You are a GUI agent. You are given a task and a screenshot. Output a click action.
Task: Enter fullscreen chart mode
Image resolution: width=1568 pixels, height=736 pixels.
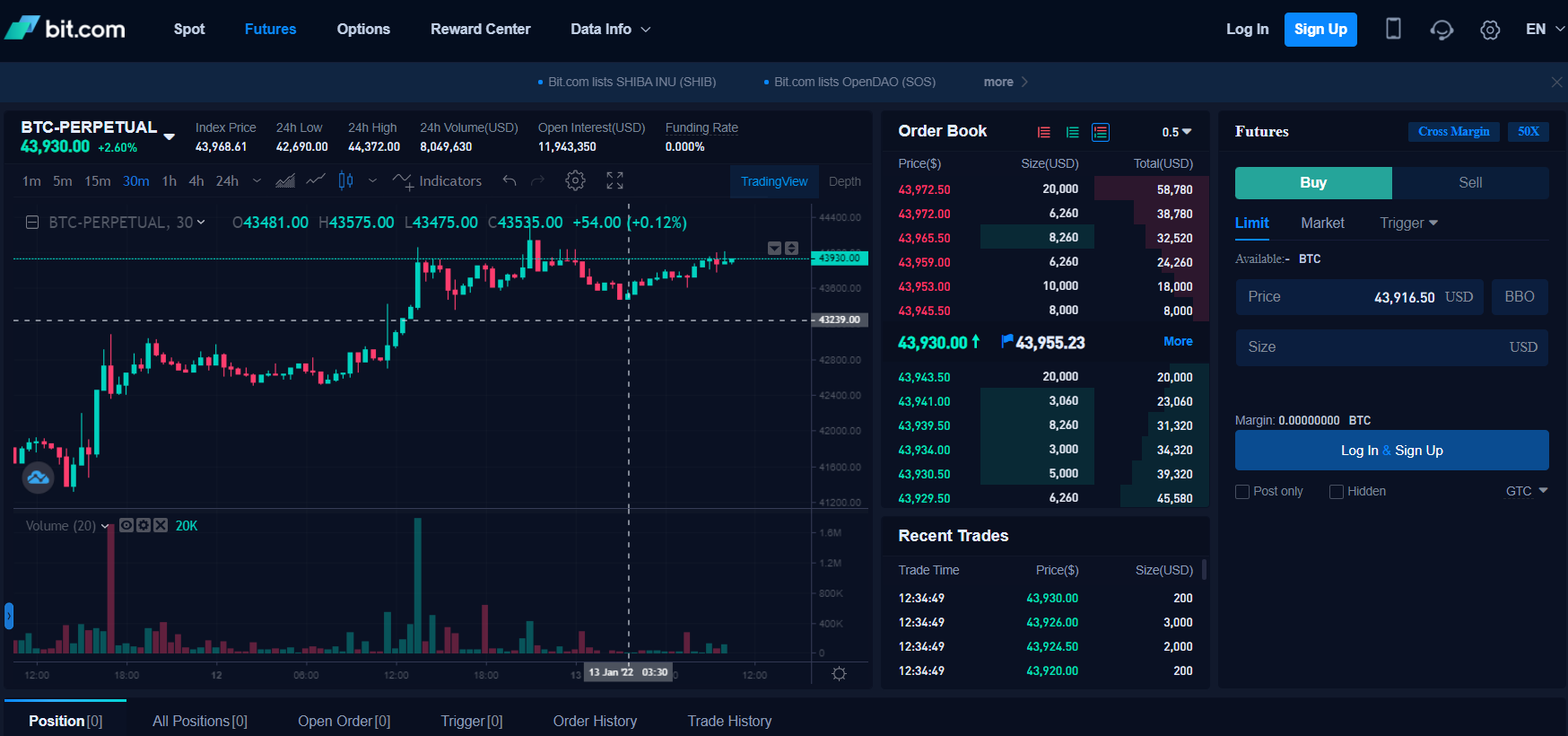pos(614,181)
